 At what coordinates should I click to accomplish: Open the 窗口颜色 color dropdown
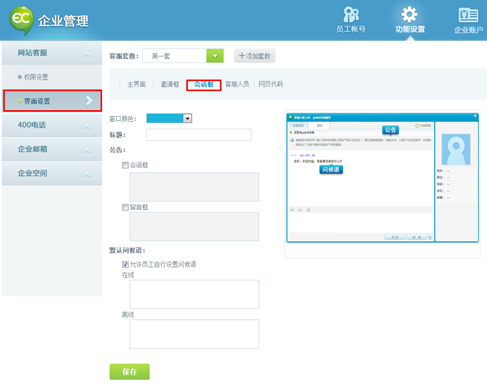point(187,118)
